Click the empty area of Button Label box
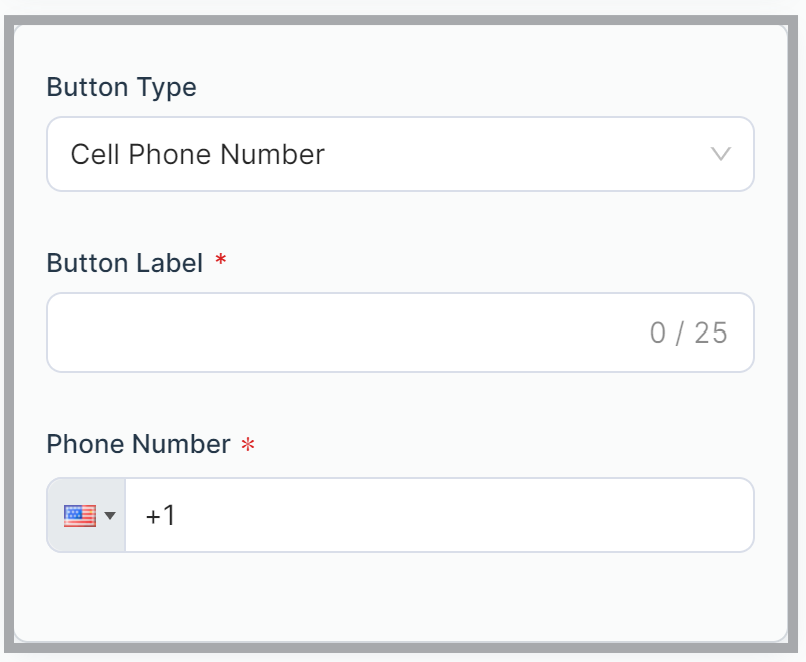Viewport: 806px width, 662px height. (344, 333)
